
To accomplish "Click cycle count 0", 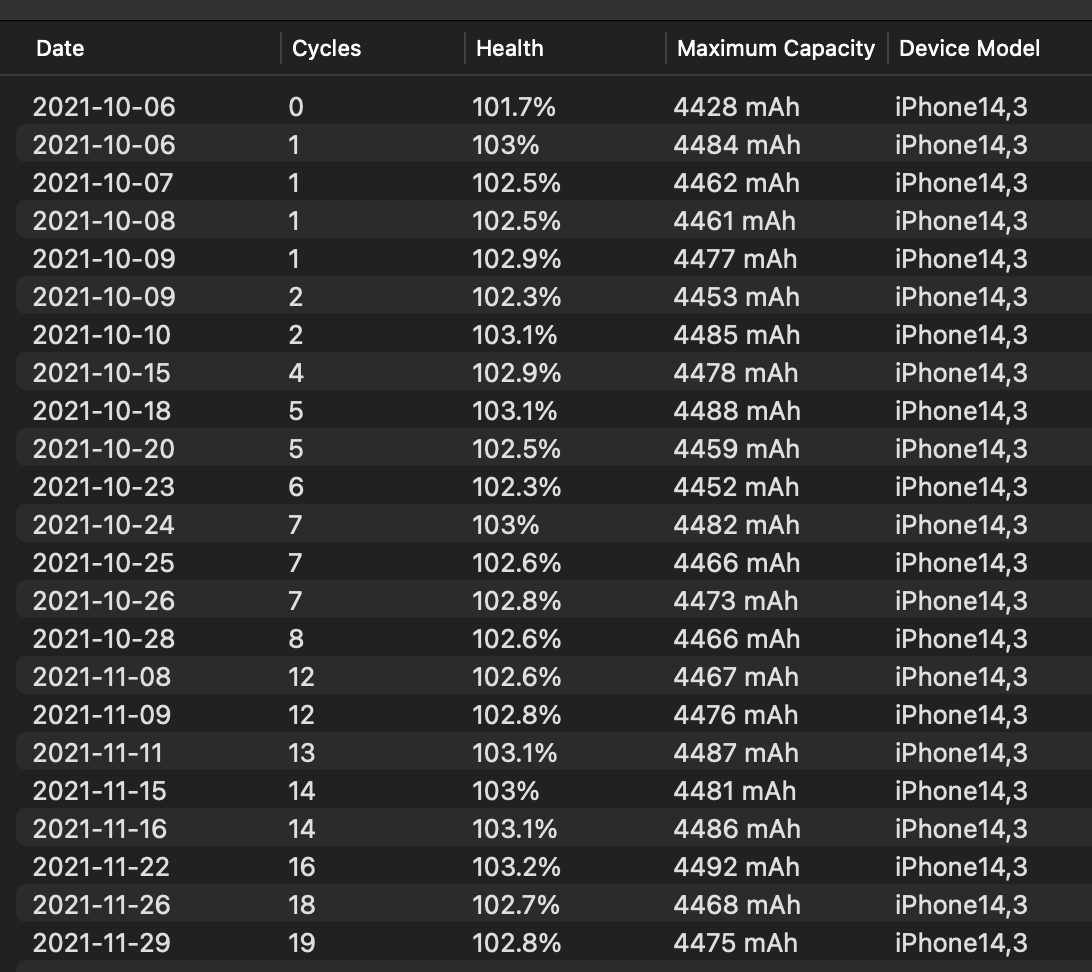I will pos(296,107).
